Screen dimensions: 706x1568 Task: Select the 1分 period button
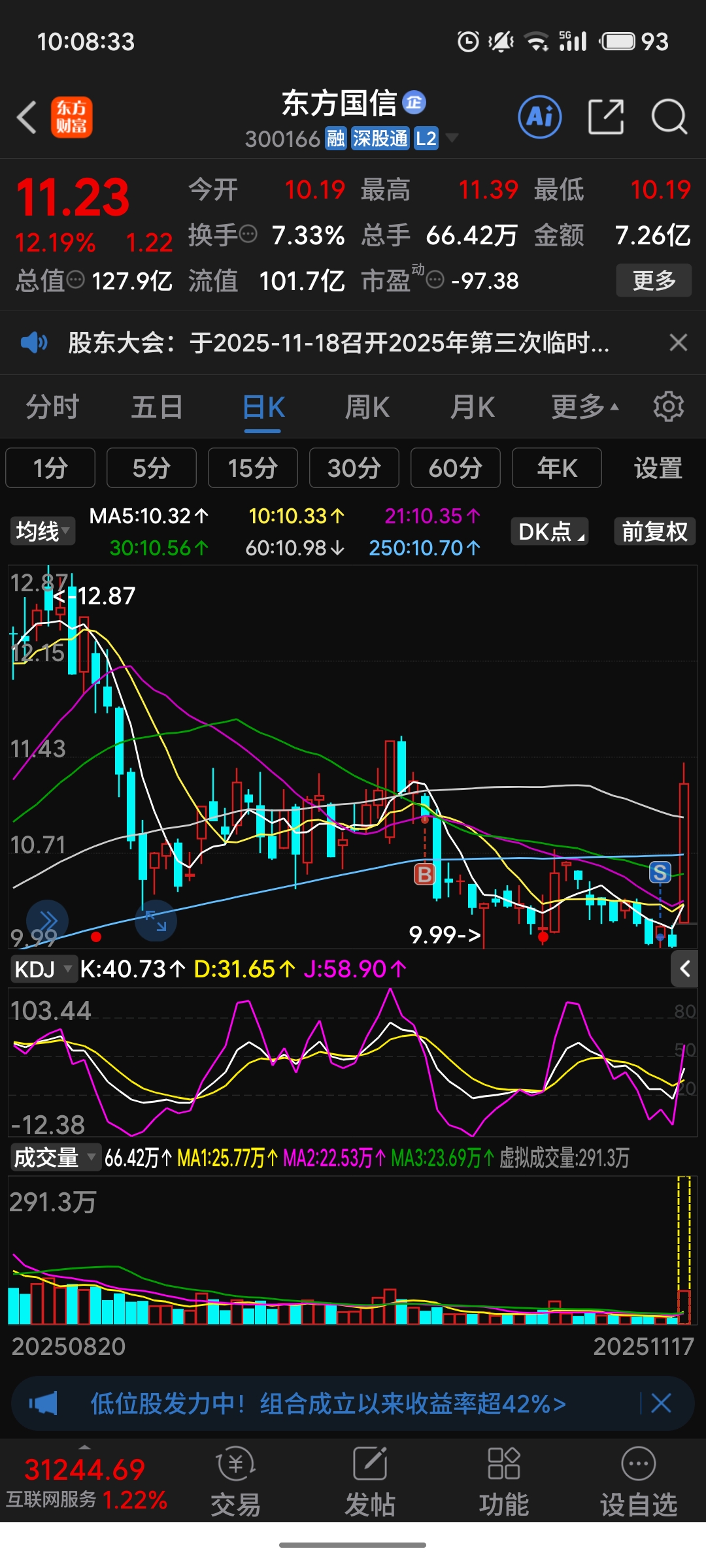pyautogui.click(x=50, y=468)
